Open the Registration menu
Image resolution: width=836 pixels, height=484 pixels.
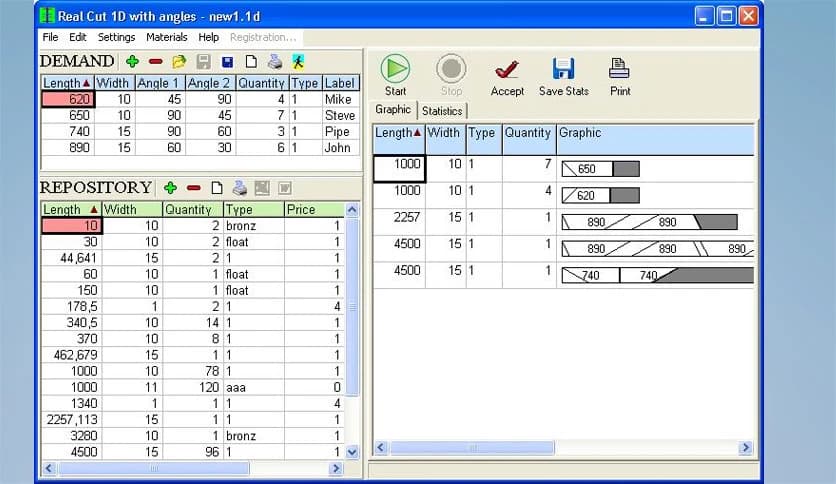point(262,37)
